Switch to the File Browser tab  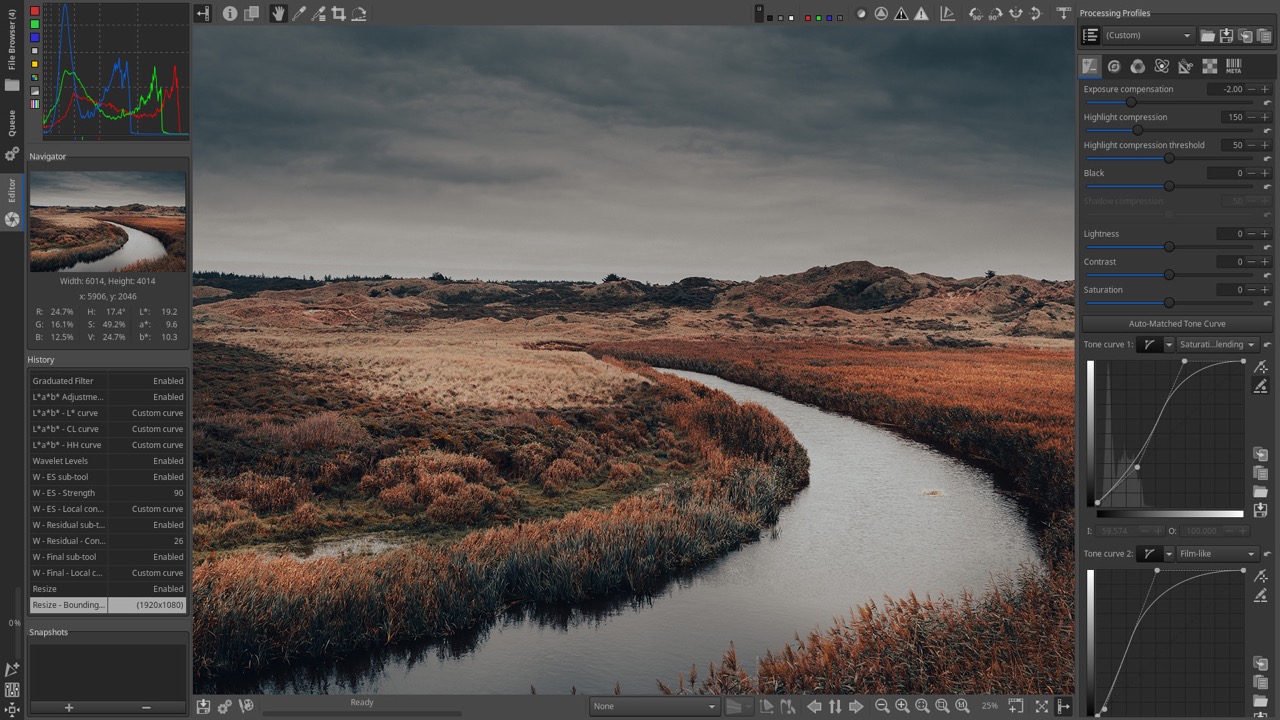pos(10,40)
